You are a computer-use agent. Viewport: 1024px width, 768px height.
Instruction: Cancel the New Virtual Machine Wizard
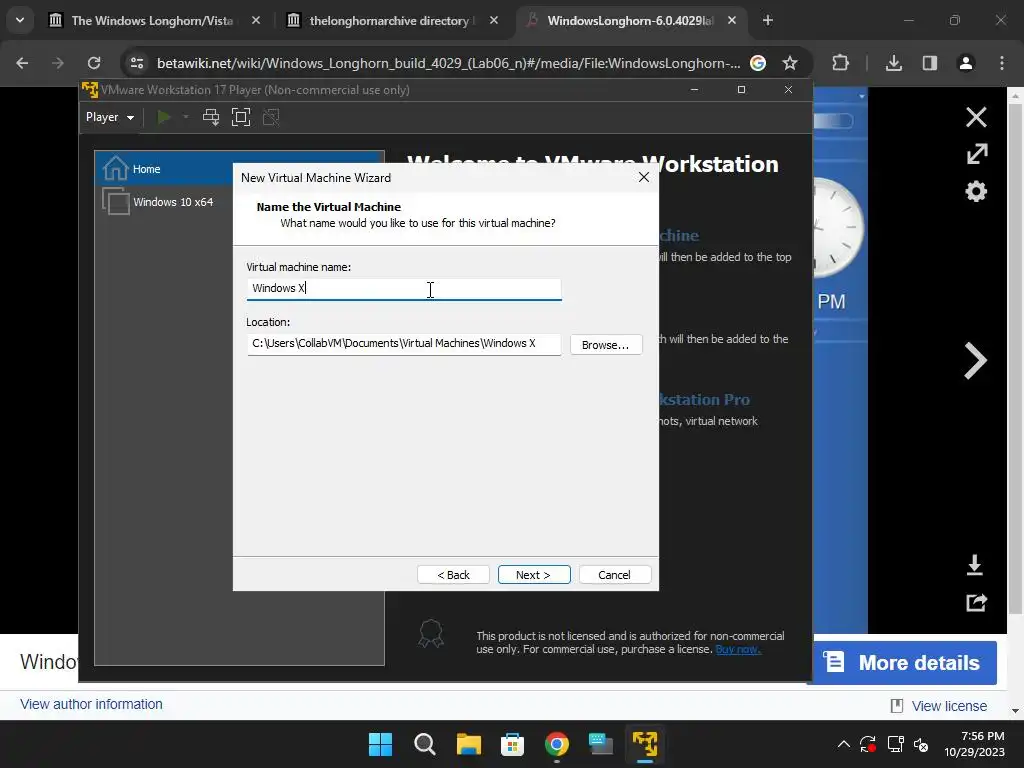(615, 575)
